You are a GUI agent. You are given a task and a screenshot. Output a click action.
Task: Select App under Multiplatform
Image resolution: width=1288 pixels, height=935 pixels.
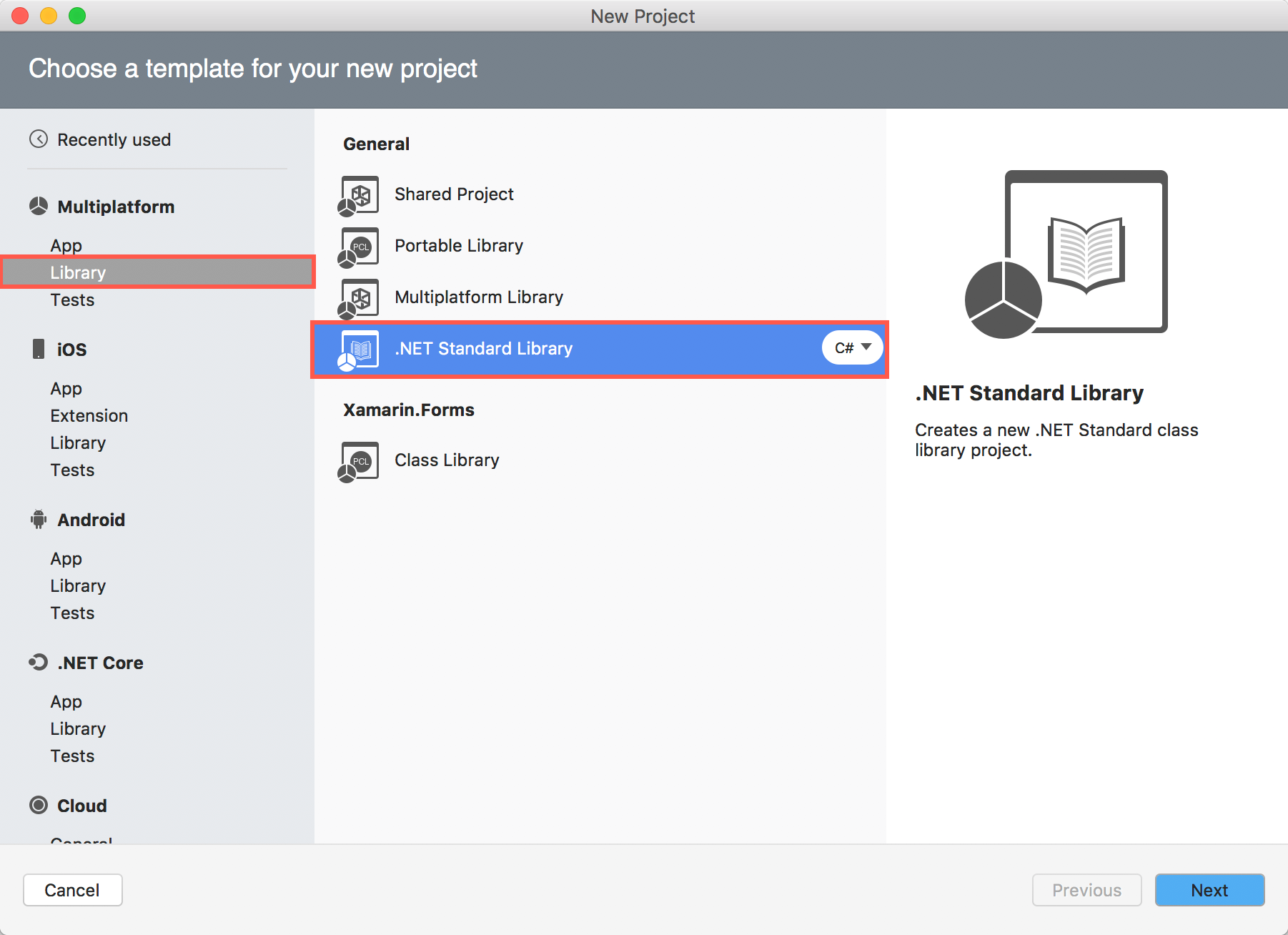click(x=66, y=245)
